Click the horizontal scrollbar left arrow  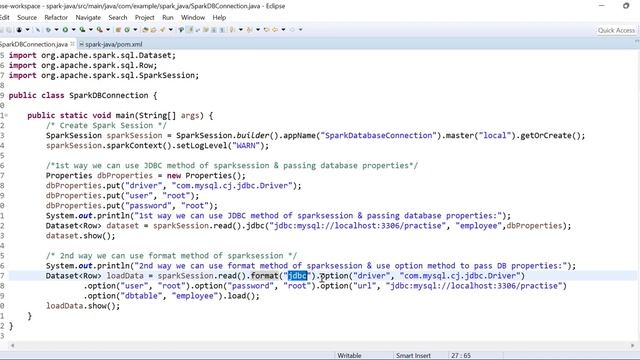pyautogui.click(x=13, y=345)
